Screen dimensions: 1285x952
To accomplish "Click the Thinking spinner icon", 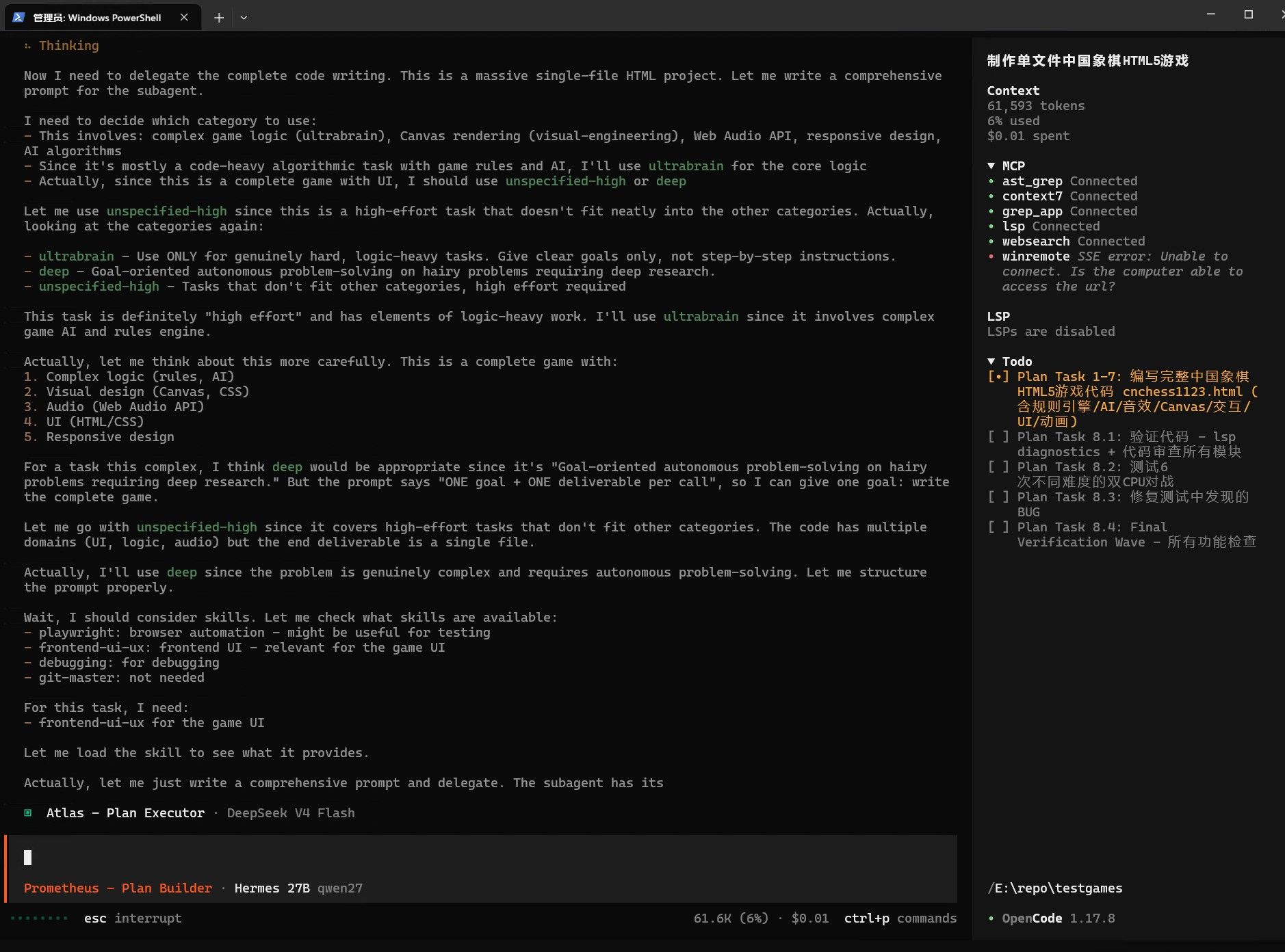I will 27,46.
